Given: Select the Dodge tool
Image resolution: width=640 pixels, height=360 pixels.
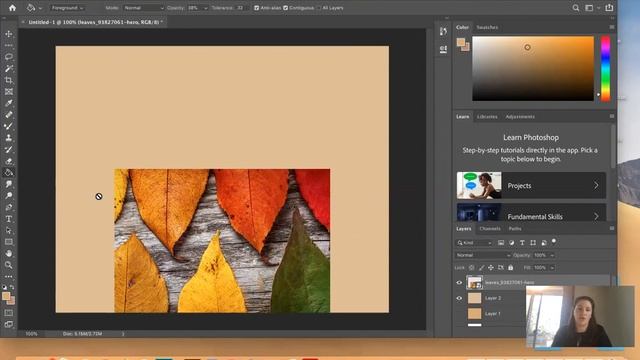Looking at the screenshot, I should click(9, 196).
